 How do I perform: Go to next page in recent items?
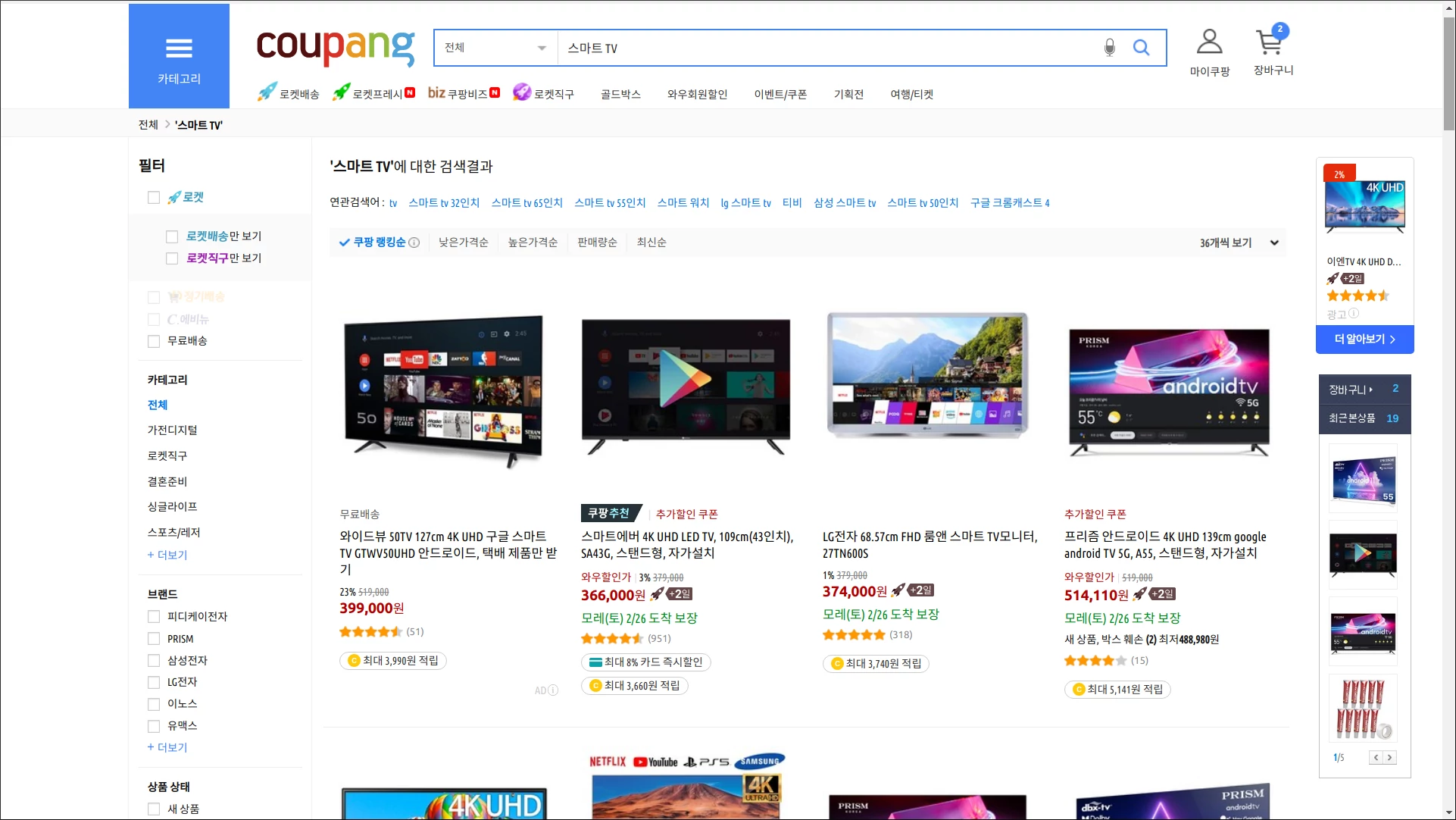click(1389, 757)
